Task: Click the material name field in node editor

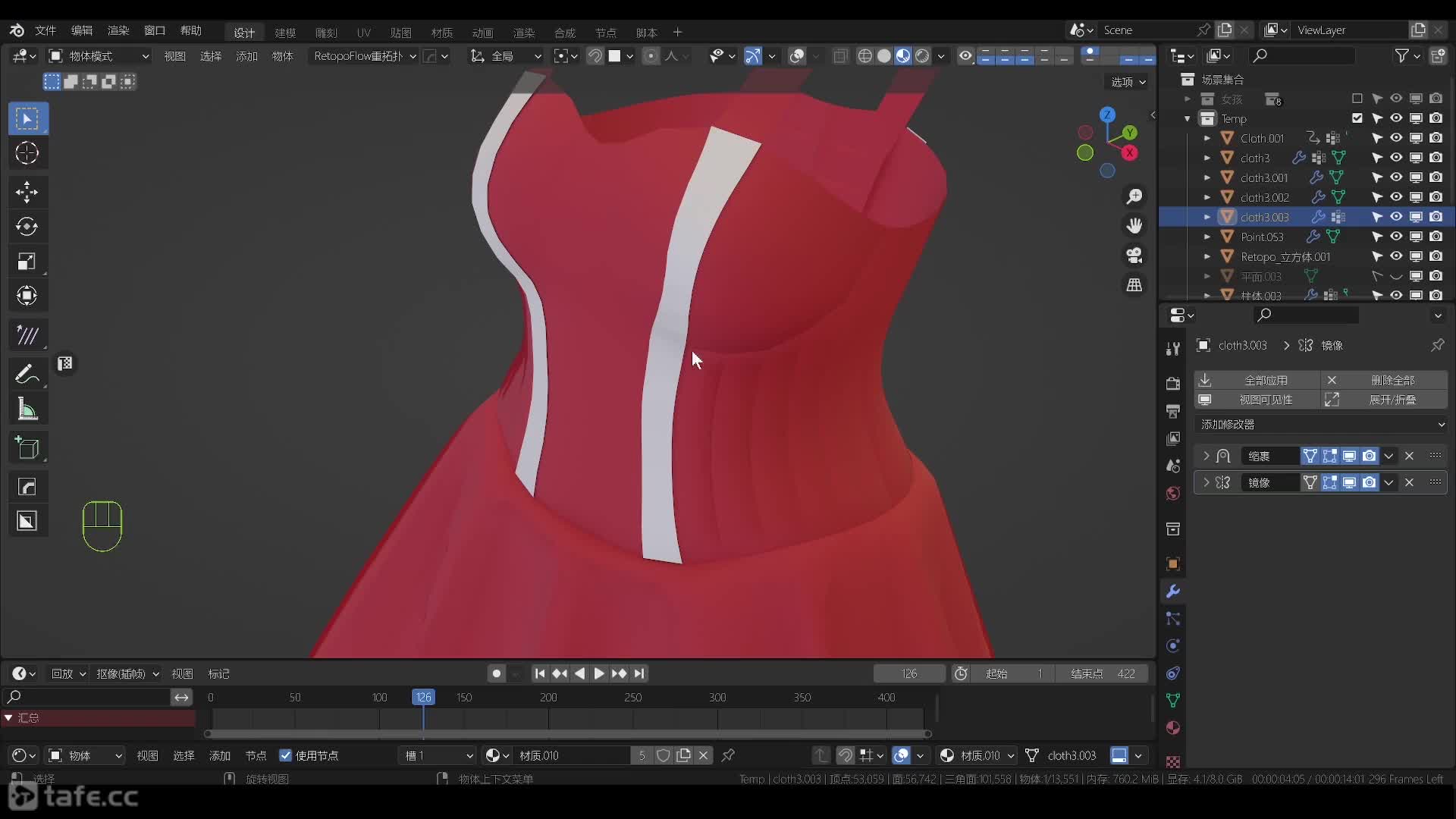Action: coord(573,755)
